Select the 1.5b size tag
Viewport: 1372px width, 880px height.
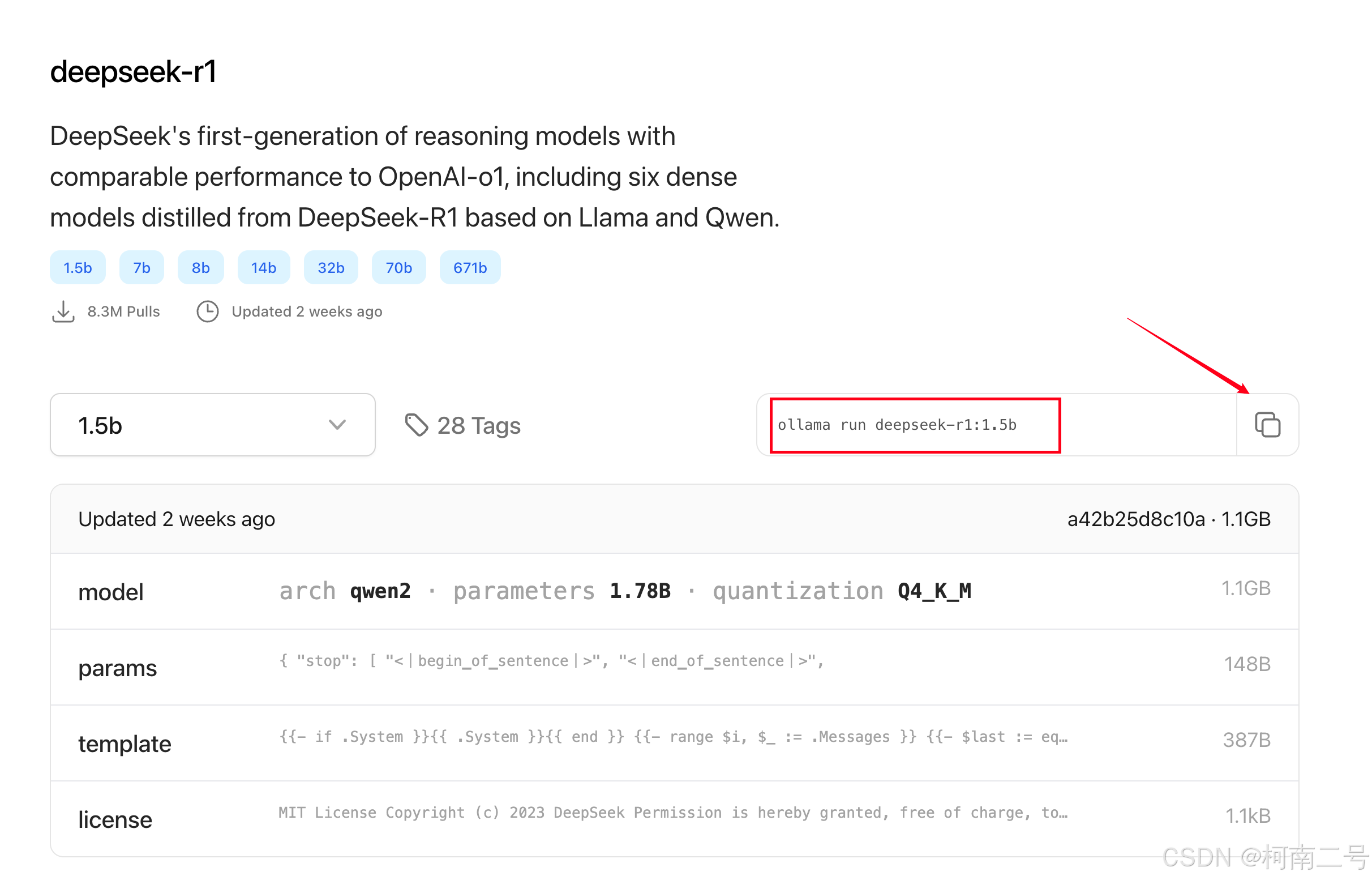click(x=78, y=268)
